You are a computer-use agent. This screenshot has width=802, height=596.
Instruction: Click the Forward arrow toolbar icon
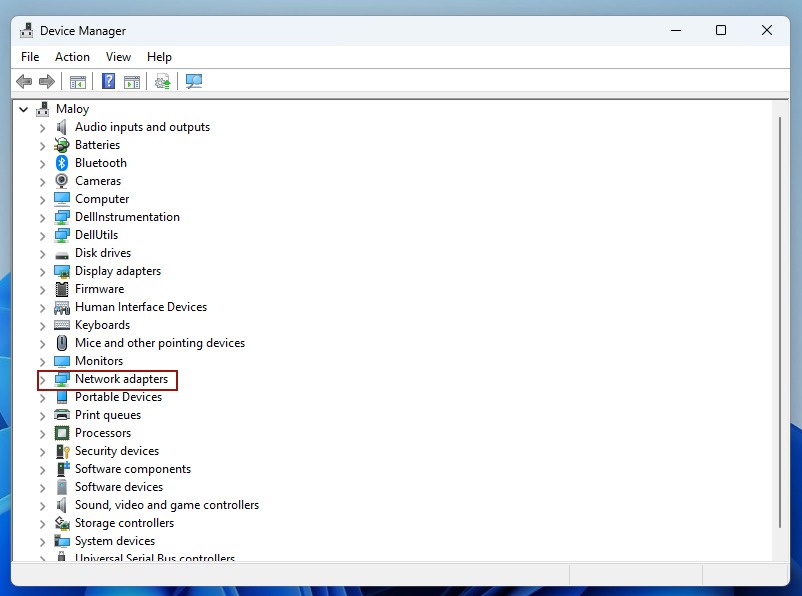(x=46, y=81)
